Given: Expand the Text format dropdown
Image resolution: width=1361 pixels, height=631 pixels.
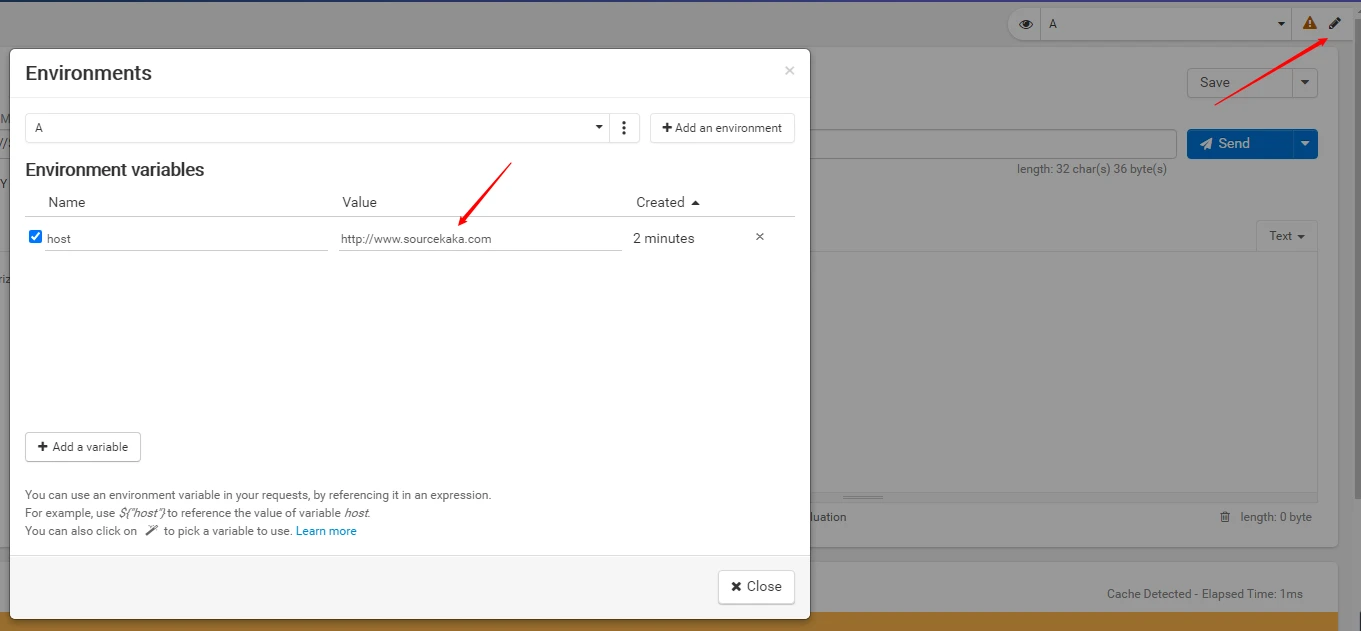Looking at the screenshot, I should (1286, 236).
